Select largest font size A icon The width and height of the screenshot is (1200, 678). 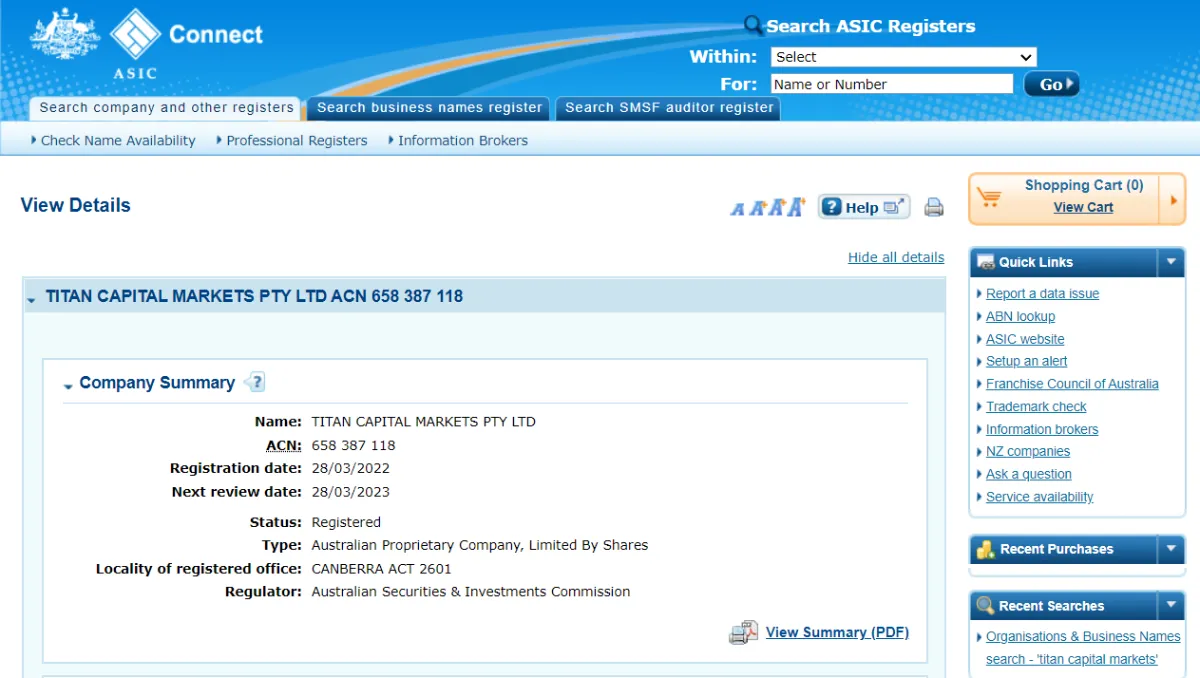click(x=796, y=207)
